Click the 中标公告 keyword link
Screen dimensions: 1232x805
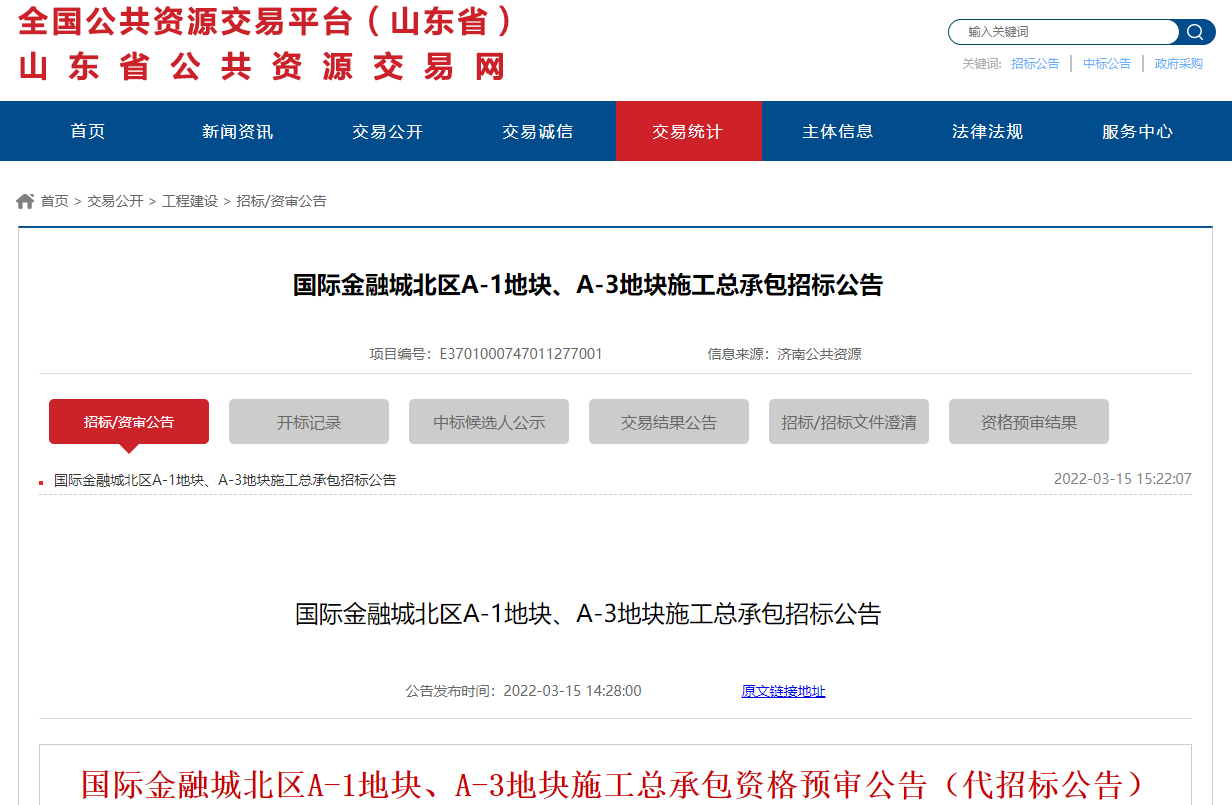[x=1107, y=63]
